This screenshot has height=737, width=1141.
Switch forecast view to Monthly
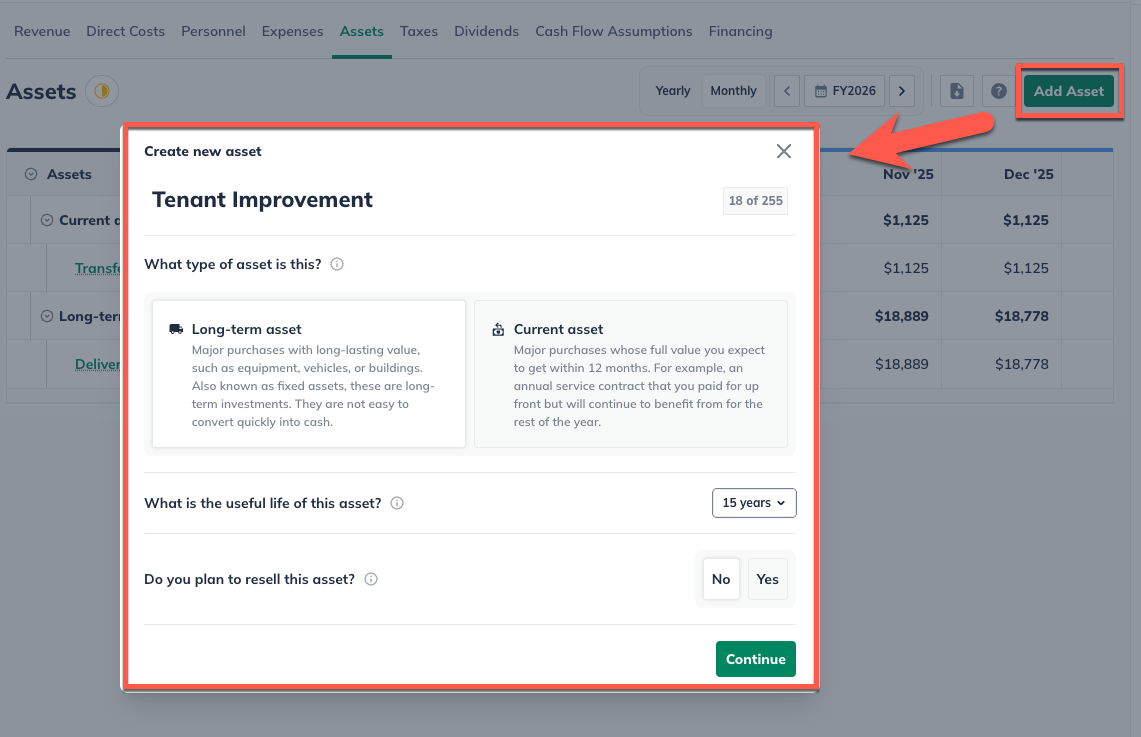733,90
